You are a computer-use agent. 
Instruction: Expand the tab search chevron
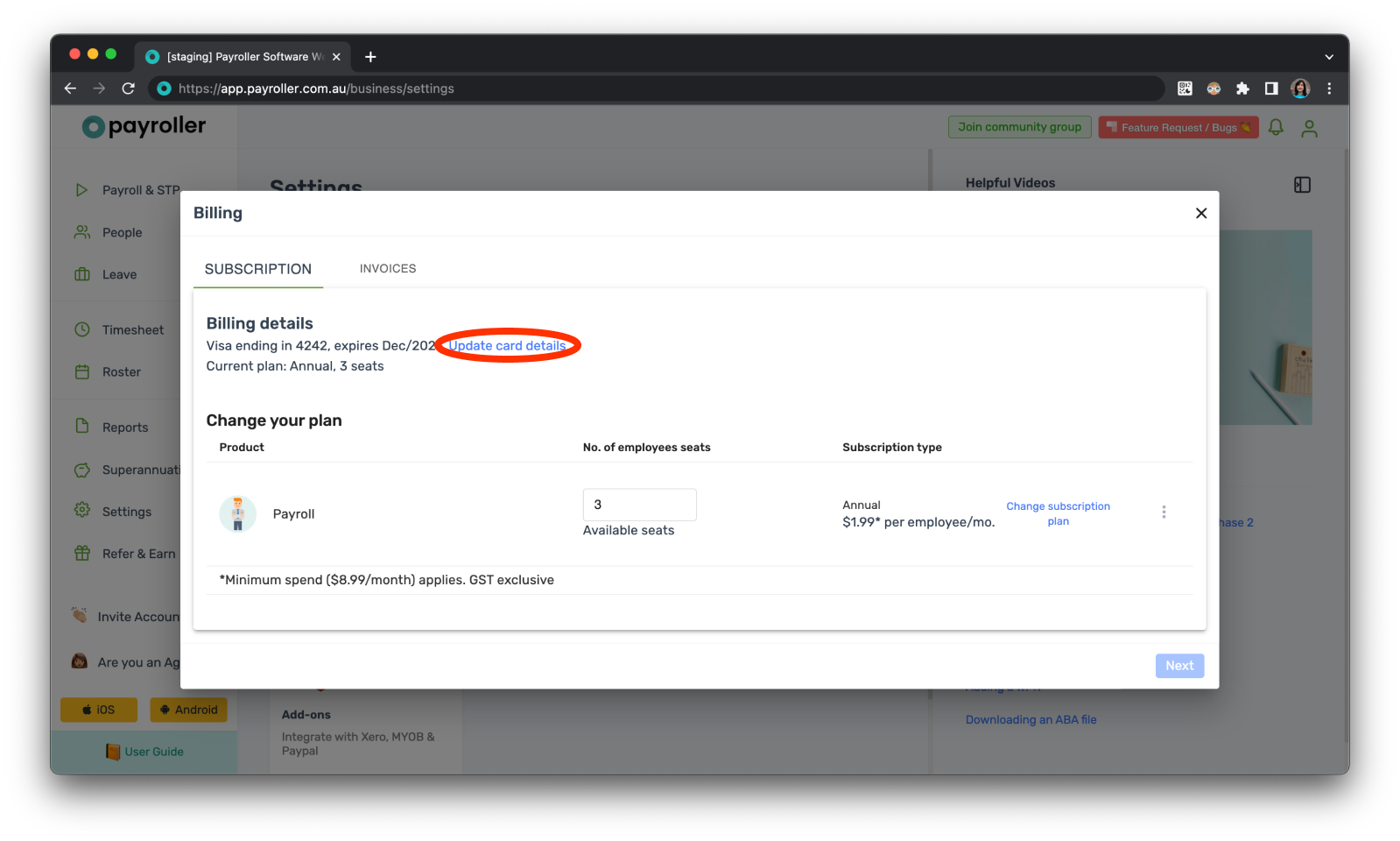click(1329, 57)
